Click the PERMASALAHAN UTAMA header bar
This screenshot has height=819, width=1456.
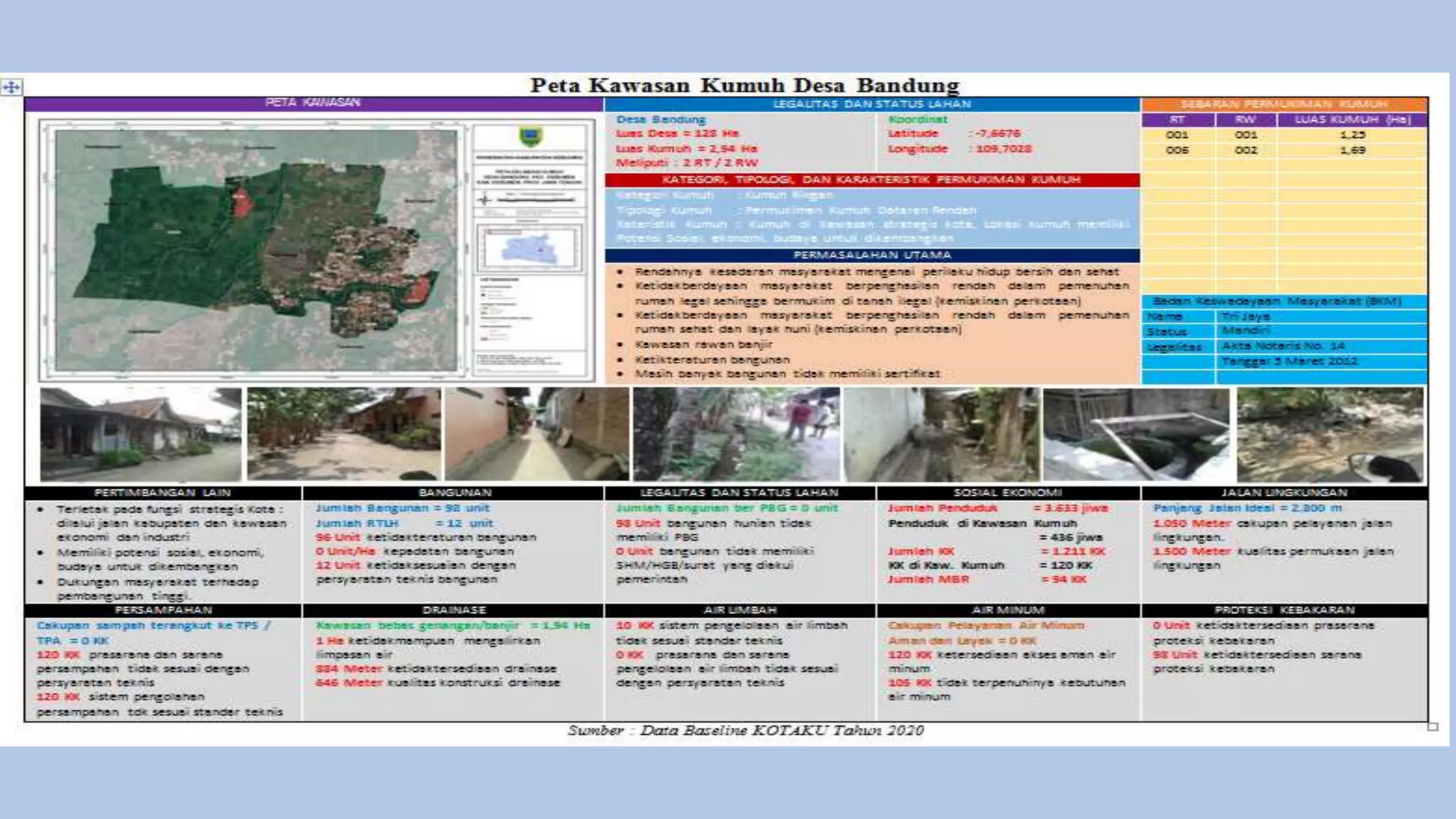pos(872,255)
